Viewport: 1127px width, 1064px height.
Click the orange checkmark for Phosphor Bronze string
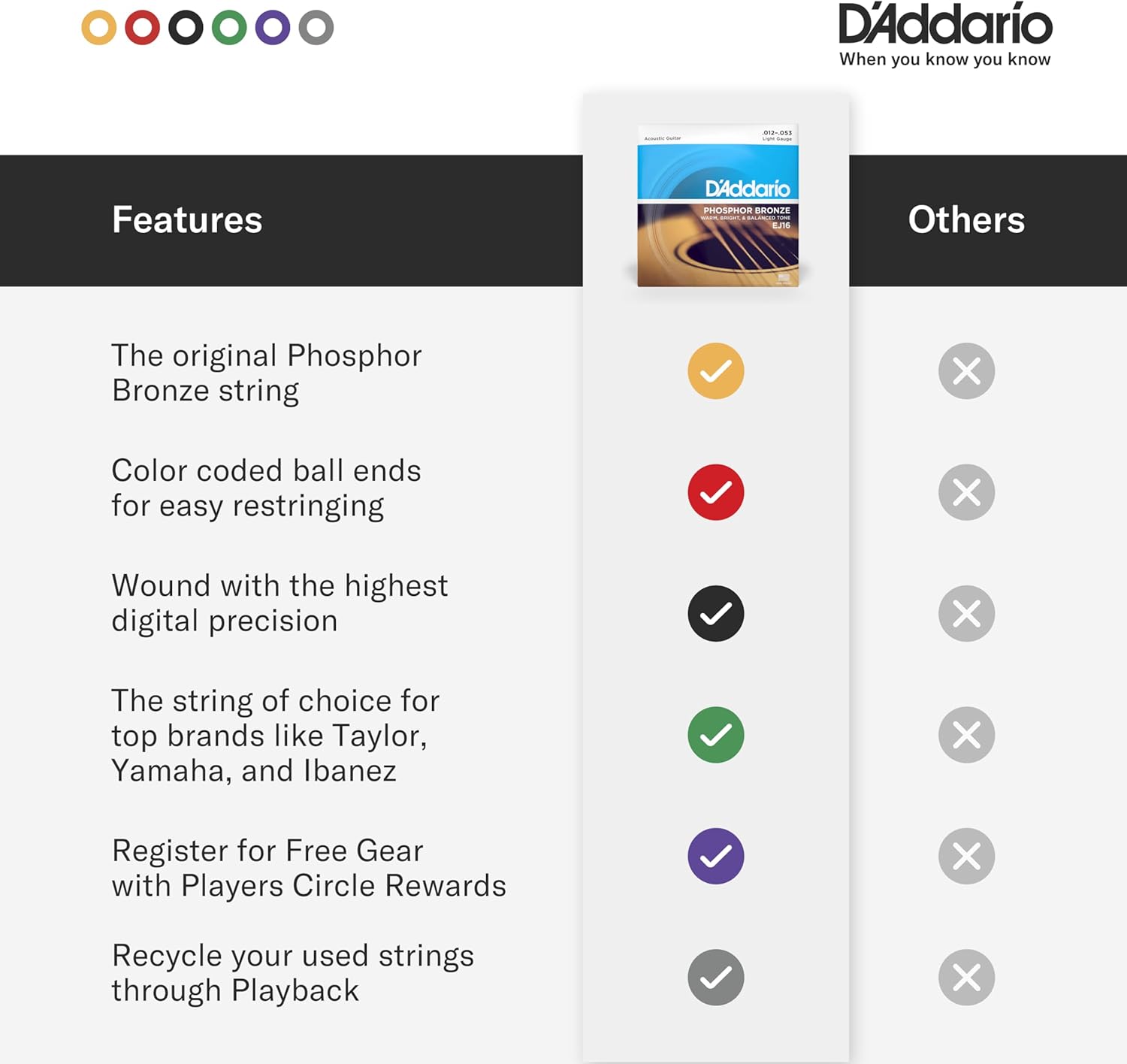[716, 371]
